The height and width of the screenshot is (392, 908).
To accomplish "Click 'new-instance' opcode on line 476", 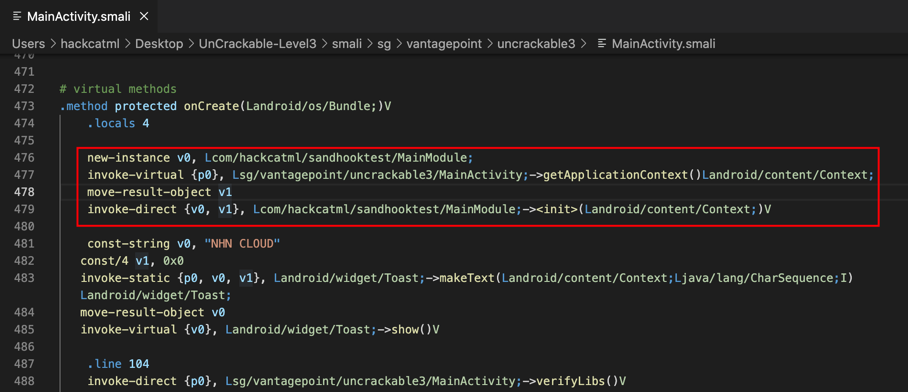I will [129, 157].
